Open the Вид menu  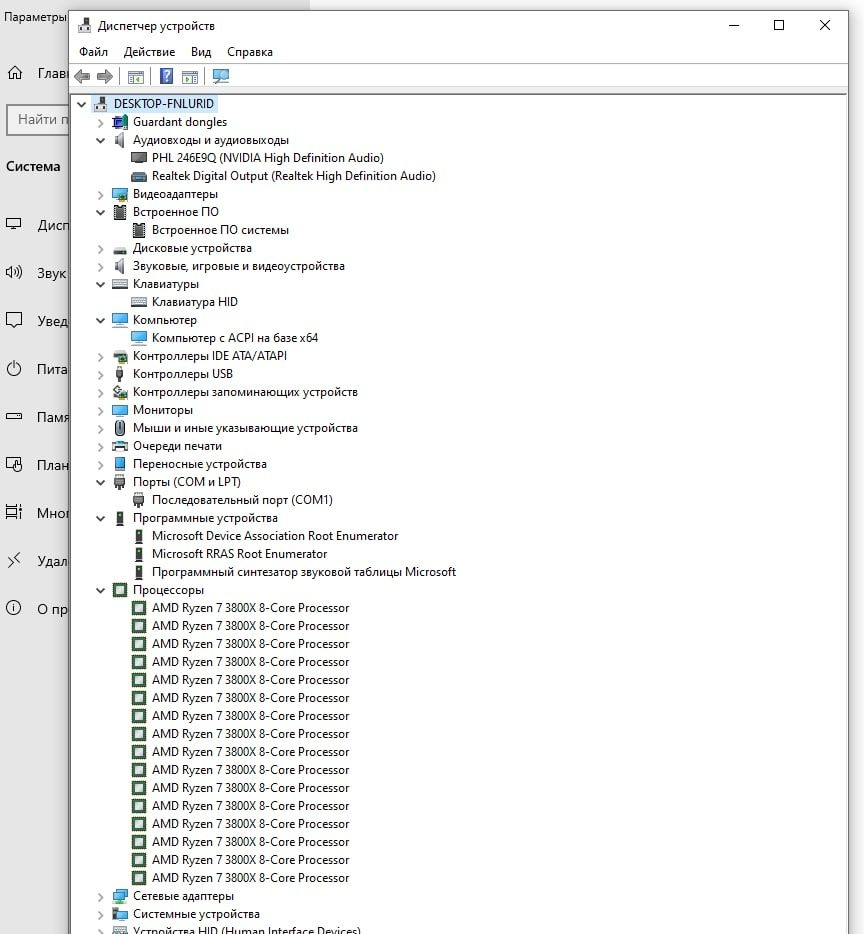(201, 52)
